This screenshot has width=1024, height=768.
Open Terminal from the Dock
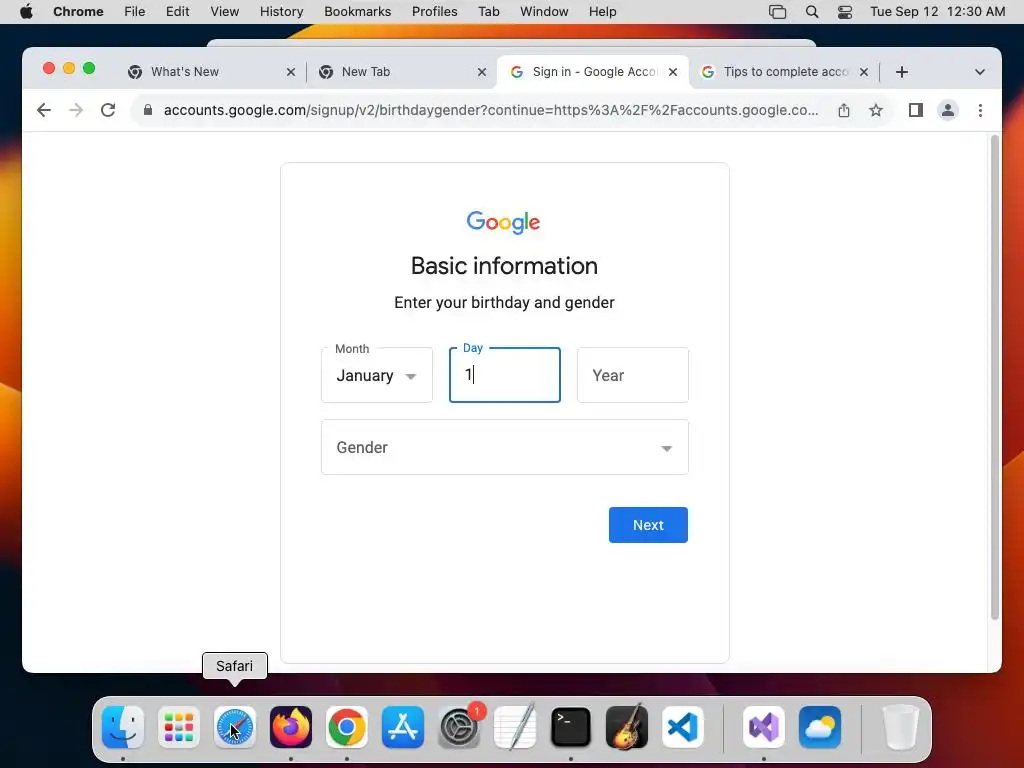click(x=571, y=727)
